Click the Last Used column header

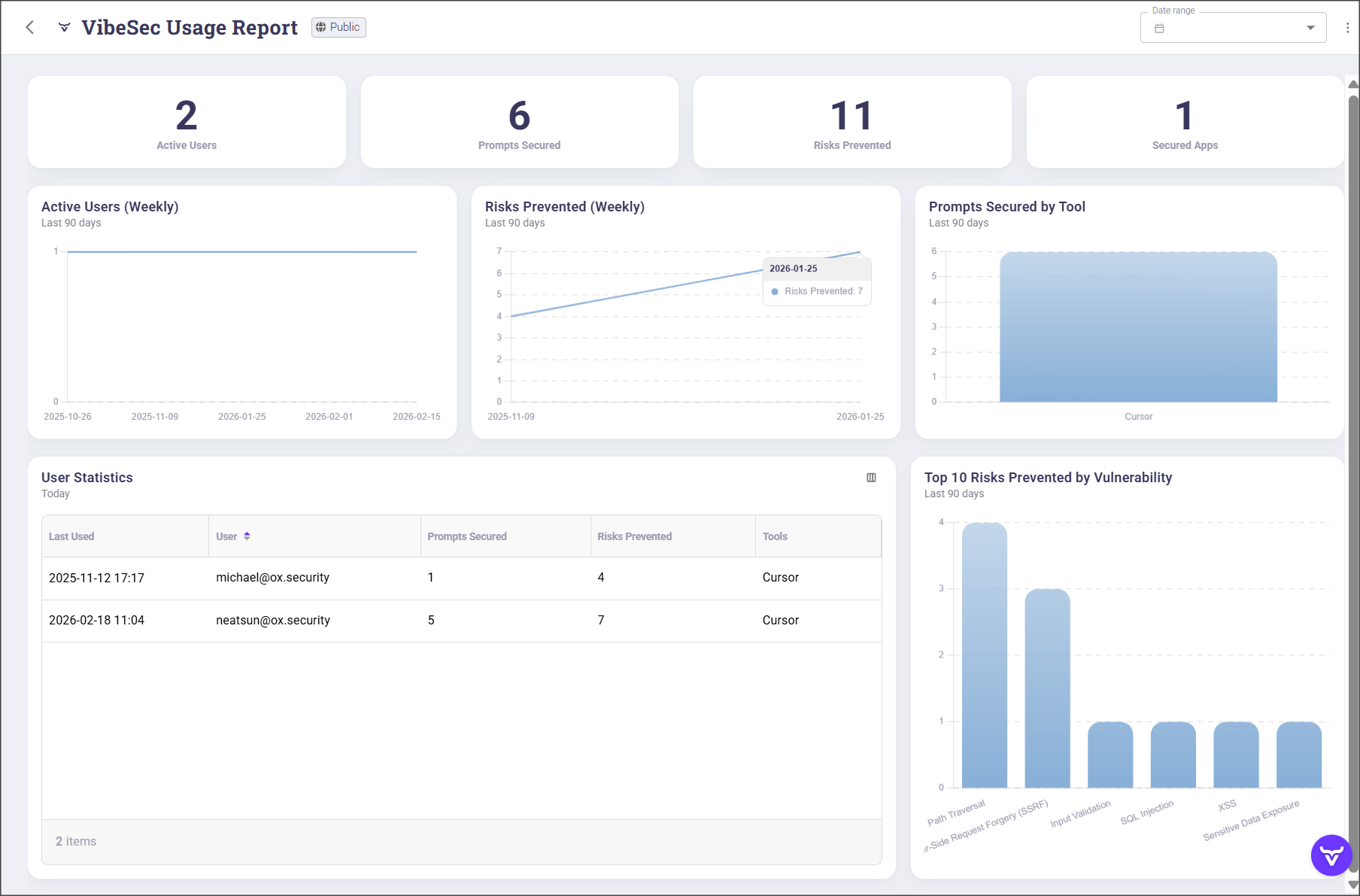(x=71, y=536)
